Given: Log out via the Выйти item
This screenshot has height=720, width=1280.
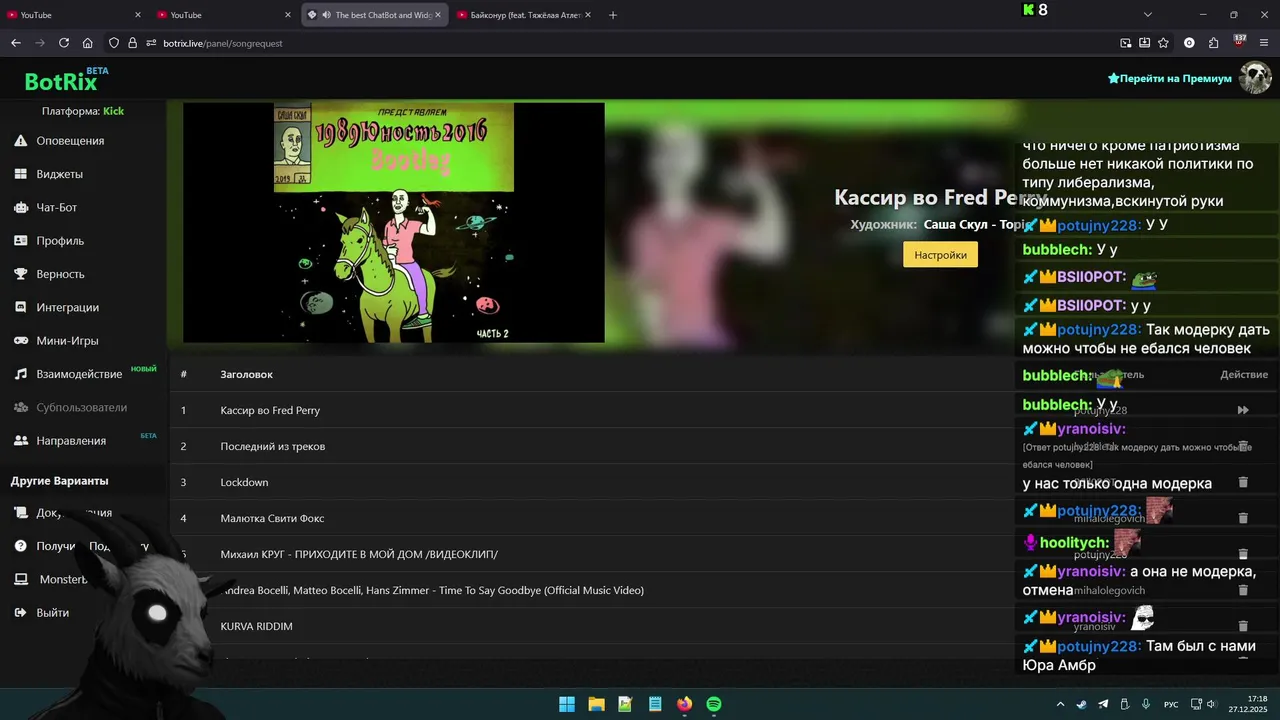Looking at the screenshot, I should pos(42,612).
